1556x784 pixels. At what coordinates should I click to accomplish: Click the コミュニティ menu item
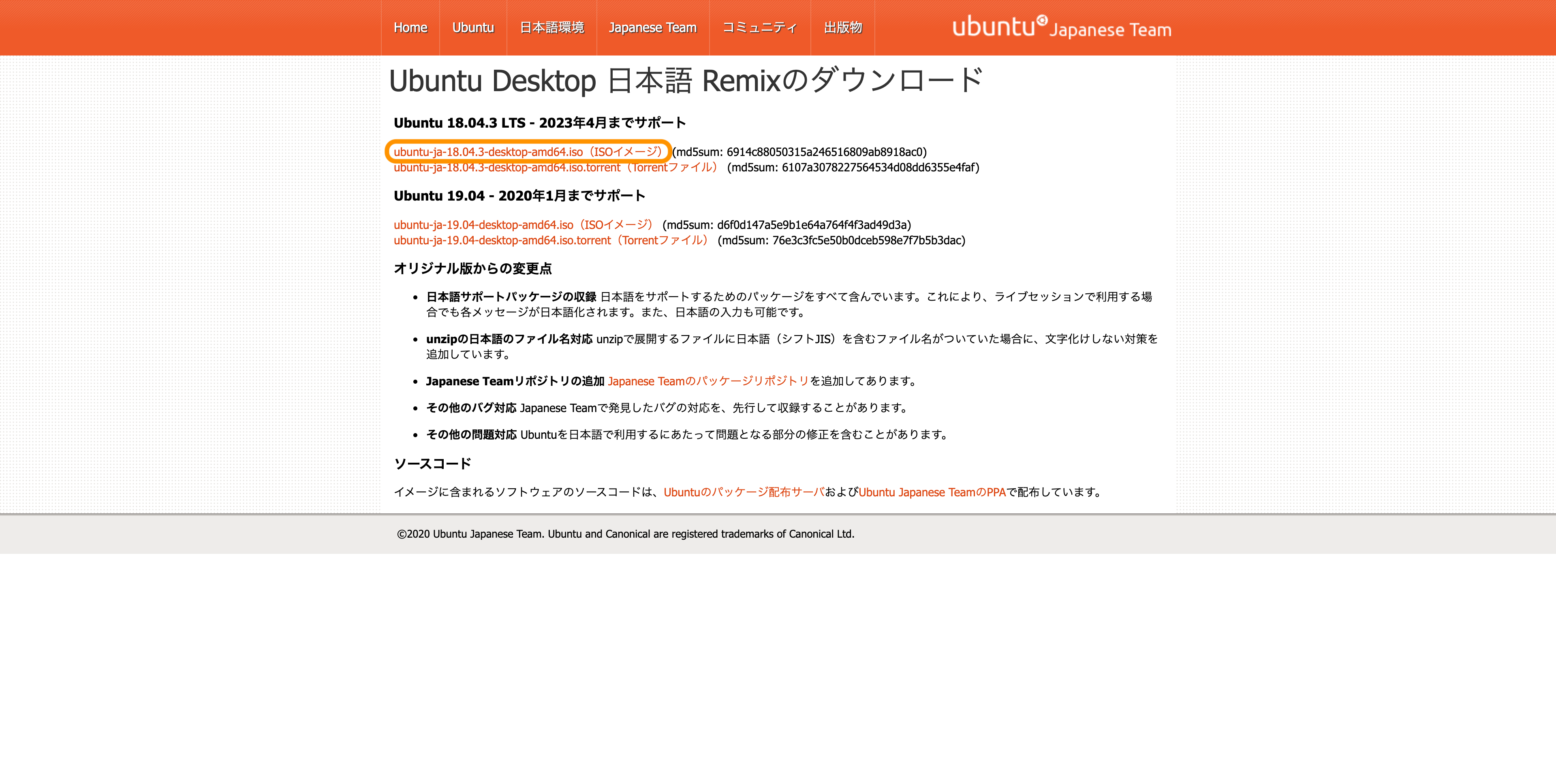coord(759,28)
